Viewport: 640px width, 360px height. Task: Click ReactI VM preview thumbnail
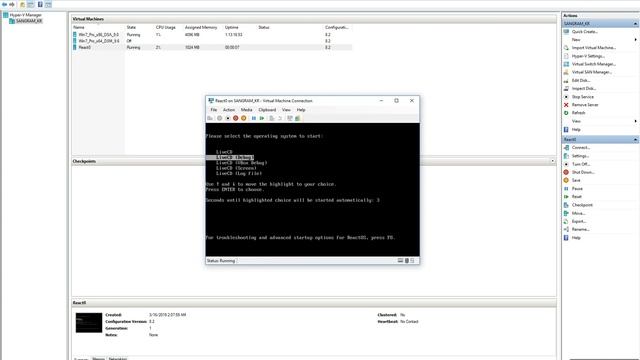pos(89,322)
